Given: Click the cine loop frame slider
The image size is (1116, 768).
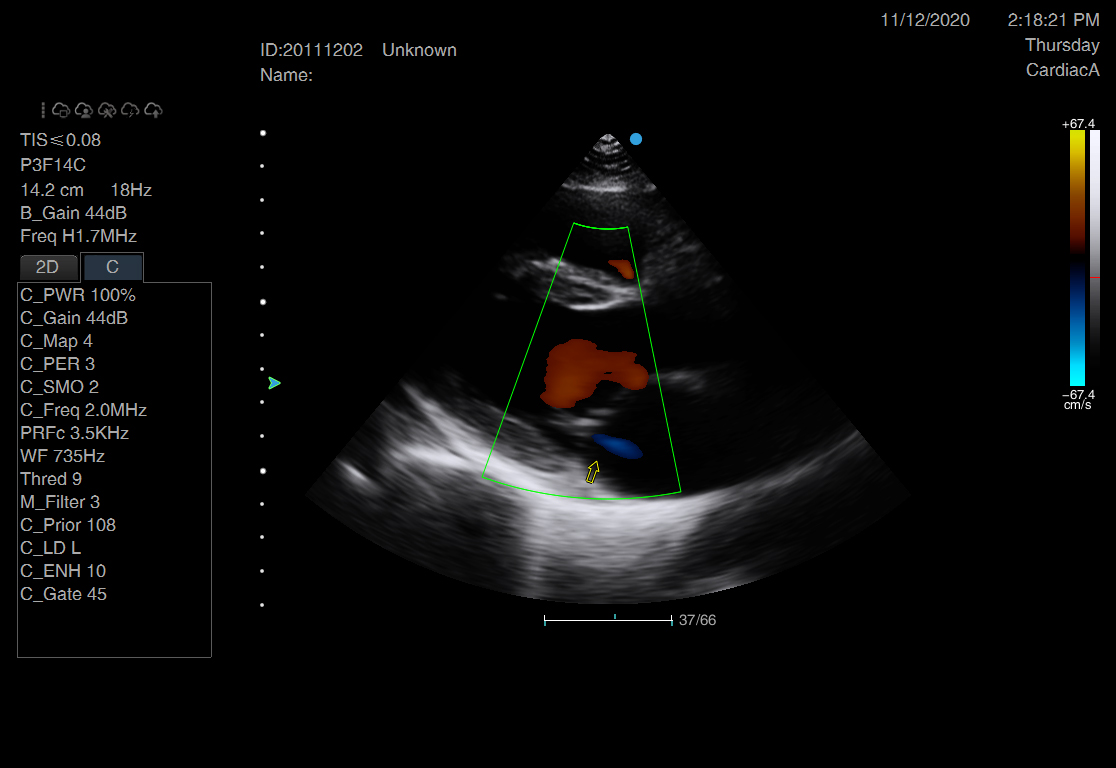Looking at the screenshot, I should click(x=608, y=620).
